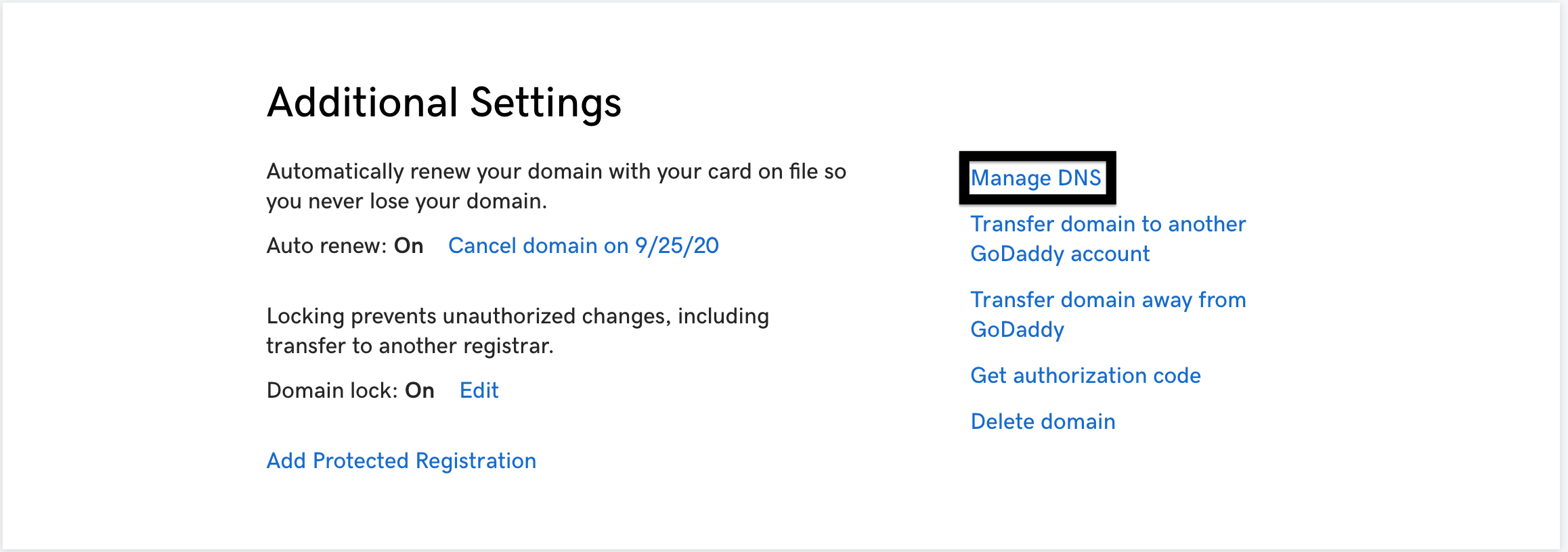
Task: Select Transfer domain away from GoDaddy
Action: point(1108,315)
